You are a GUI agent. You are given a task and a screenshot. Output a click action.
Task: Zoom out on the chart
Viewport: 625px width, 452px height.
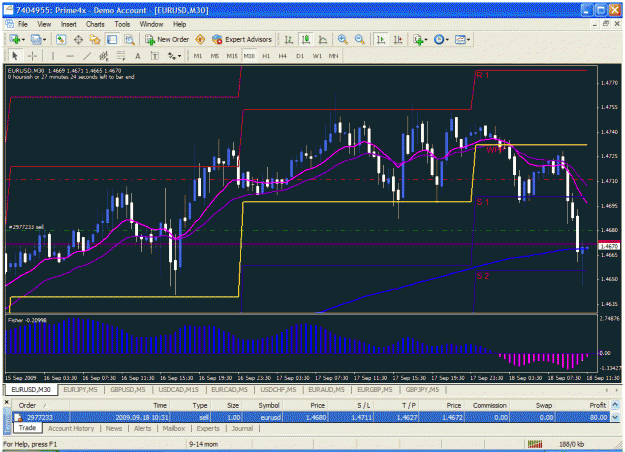point(360,39)
